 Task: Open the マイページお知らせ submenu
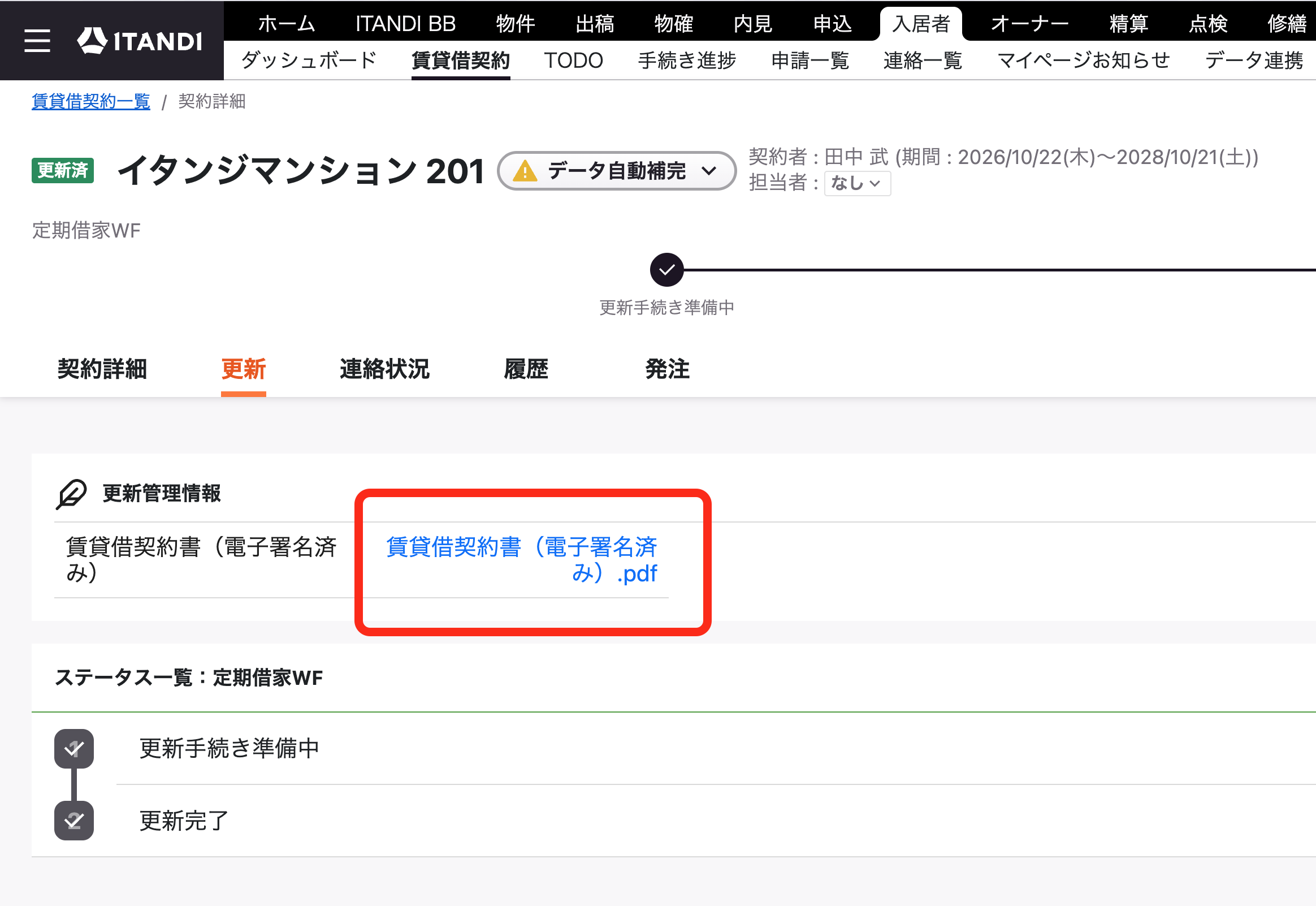coord(1084,60)
